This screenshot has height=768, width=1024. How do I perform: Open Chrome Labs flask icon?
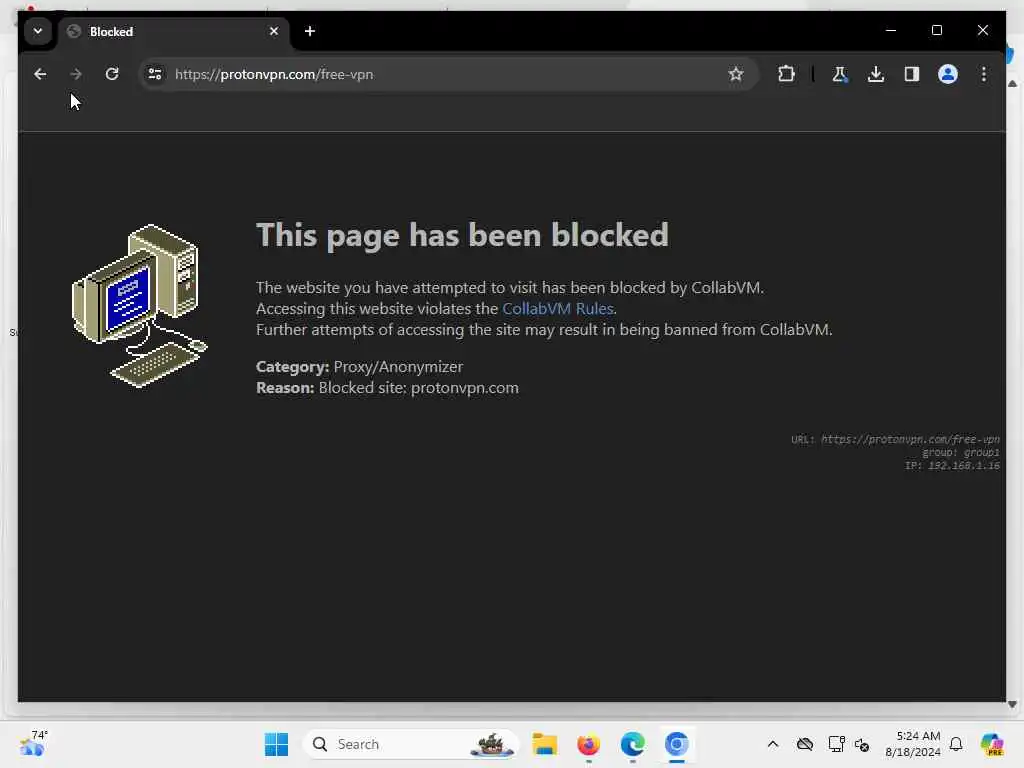pos(840,74)
